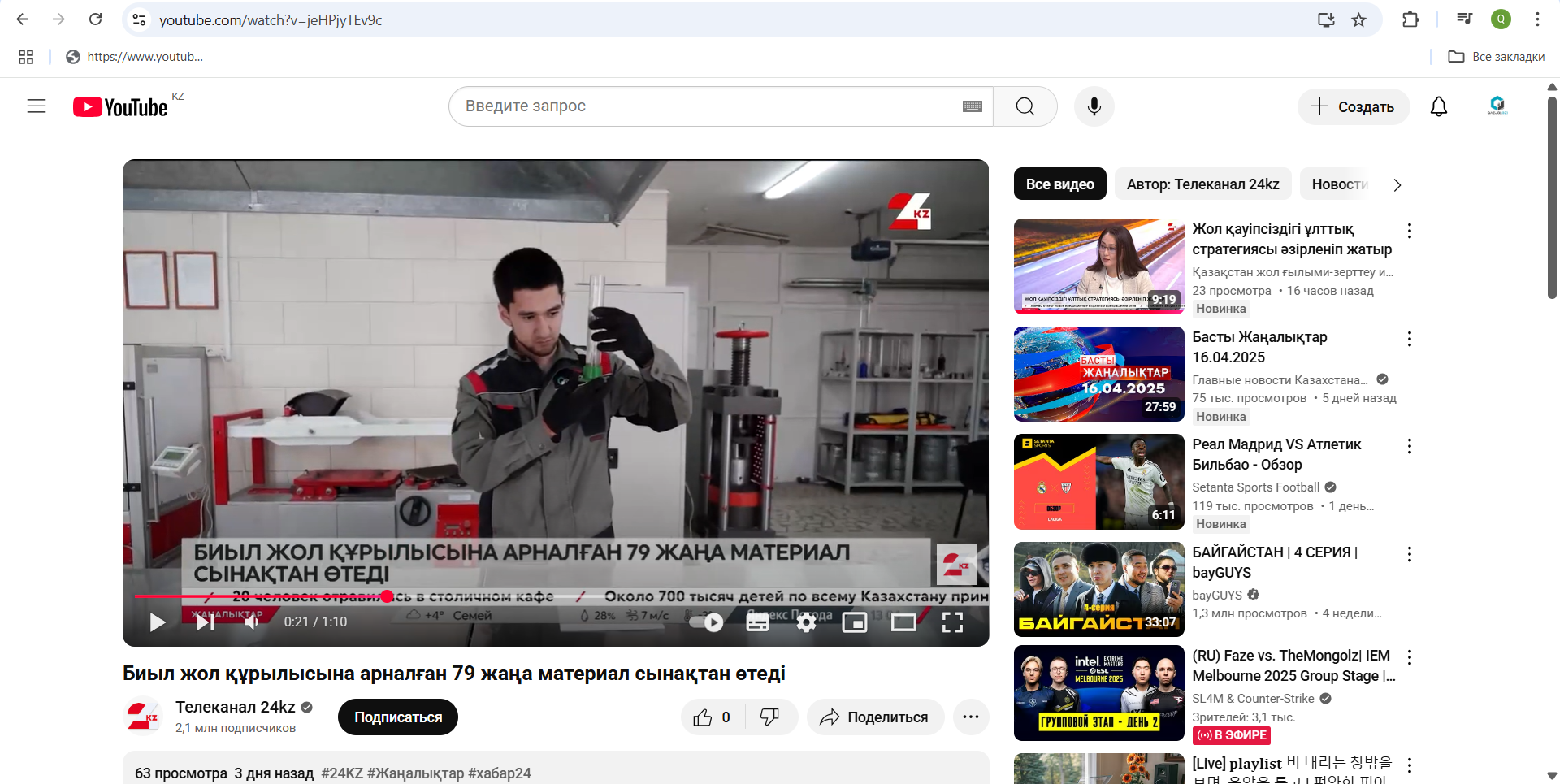Image resolution: width=1560 pixels, height=784 pixels.
Task: Reload the YouTube page
Action: [95, 19]
